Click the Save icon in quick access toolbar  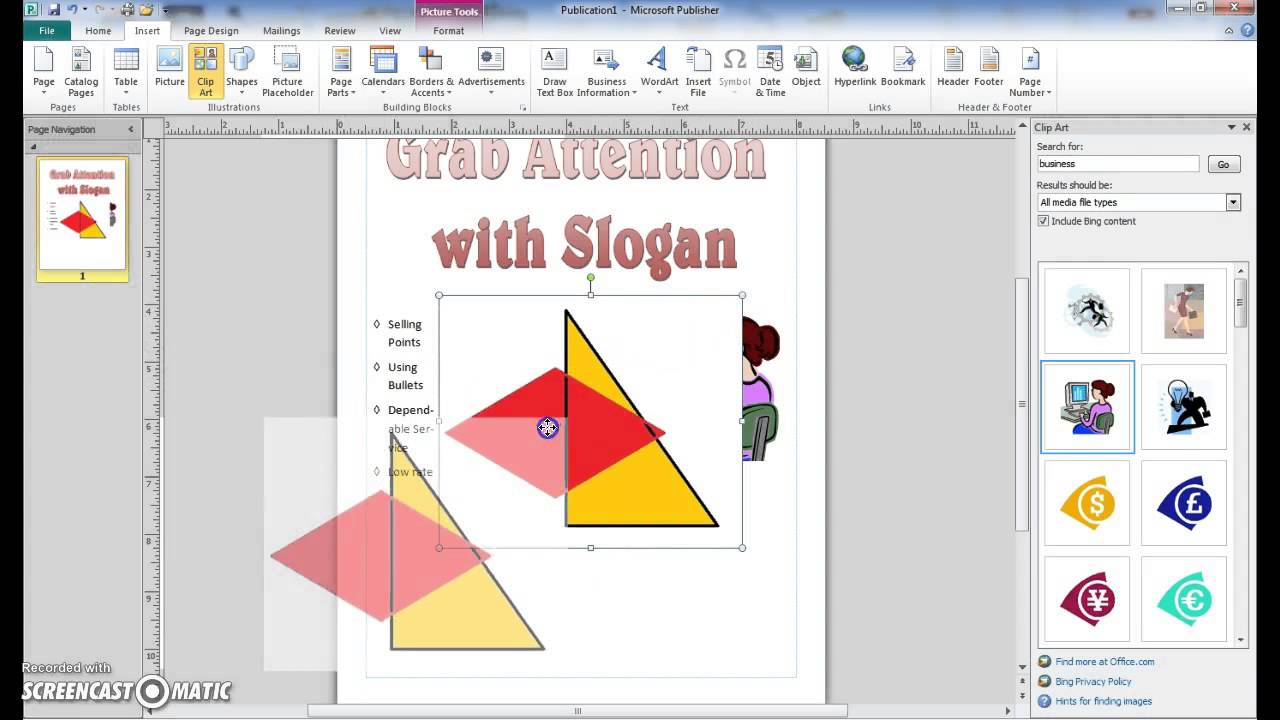(53, 10)
